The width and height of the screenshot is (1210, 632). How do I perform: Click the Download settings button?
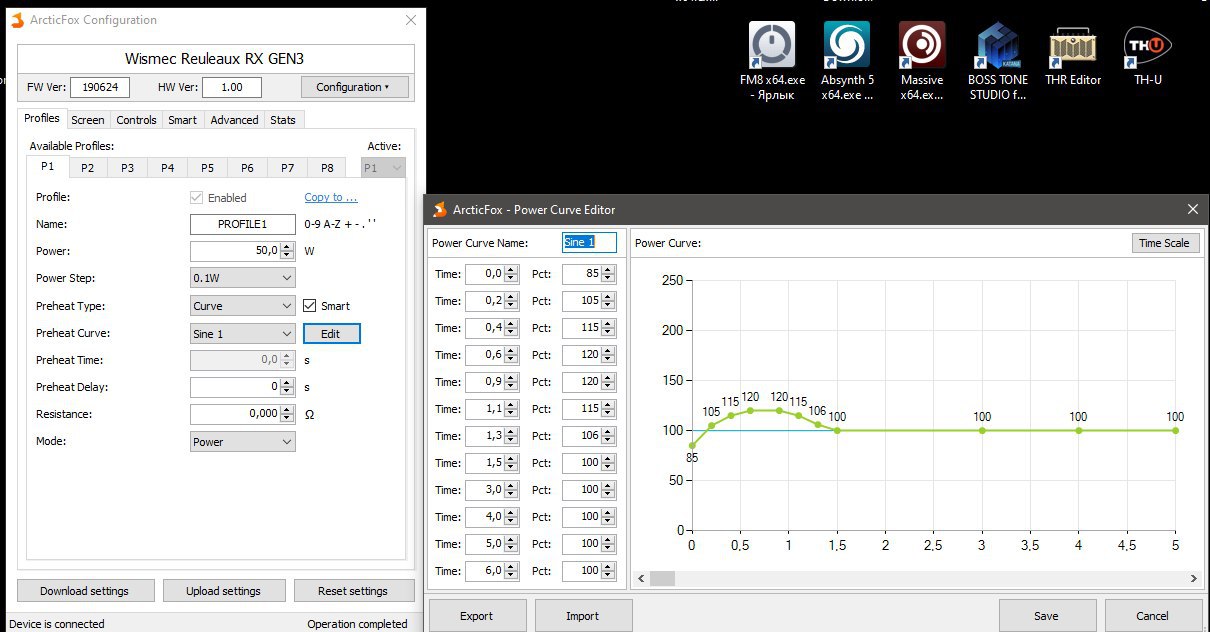point(85,591)
